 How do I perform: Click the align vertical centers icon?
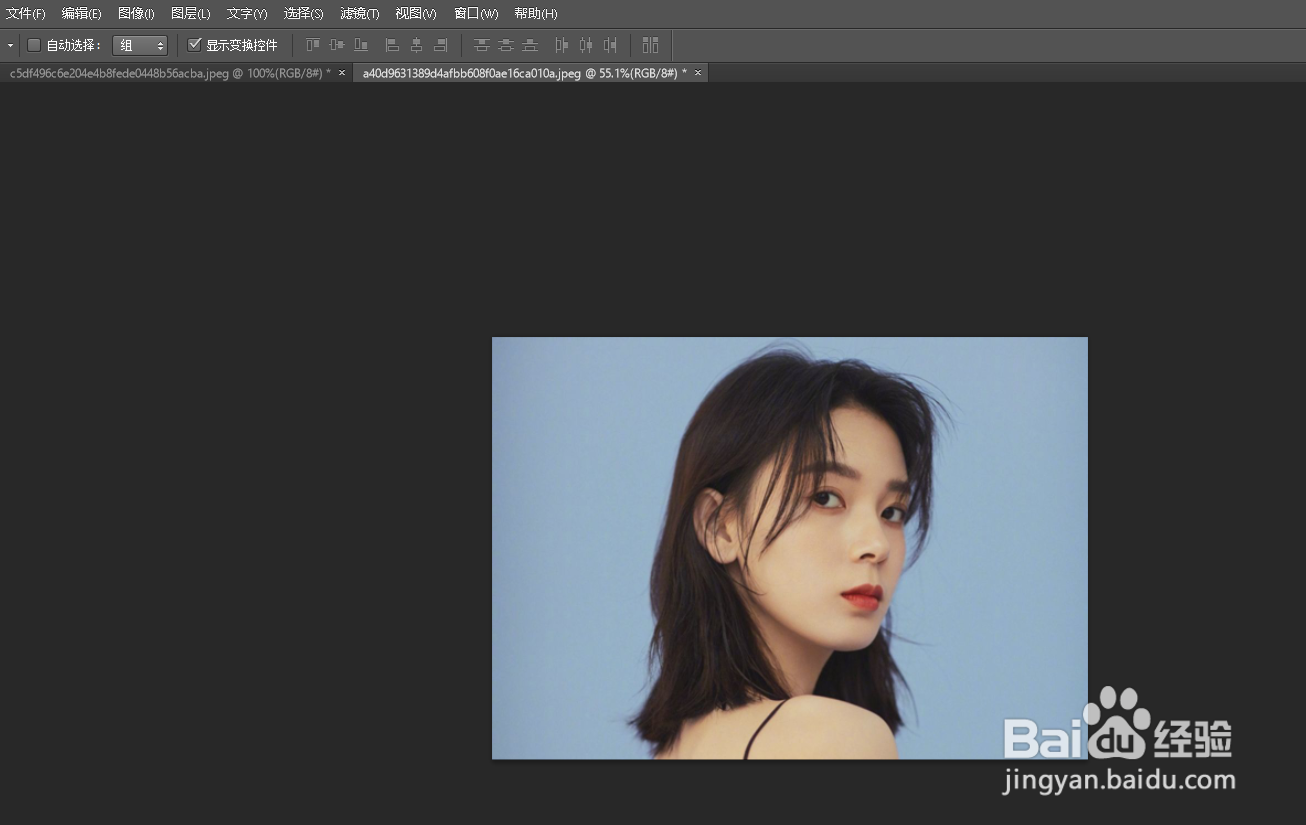pyautogui.click(x=337, y=45)
